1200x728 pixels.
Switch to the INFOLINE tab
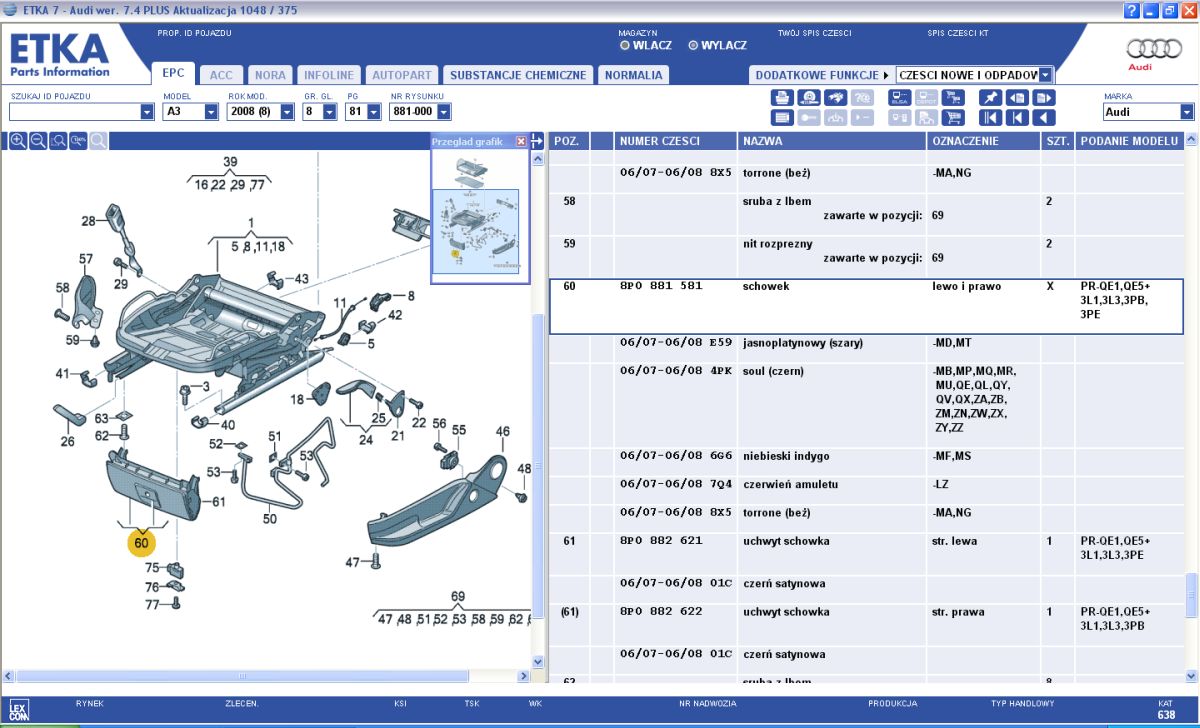(329, 75)
